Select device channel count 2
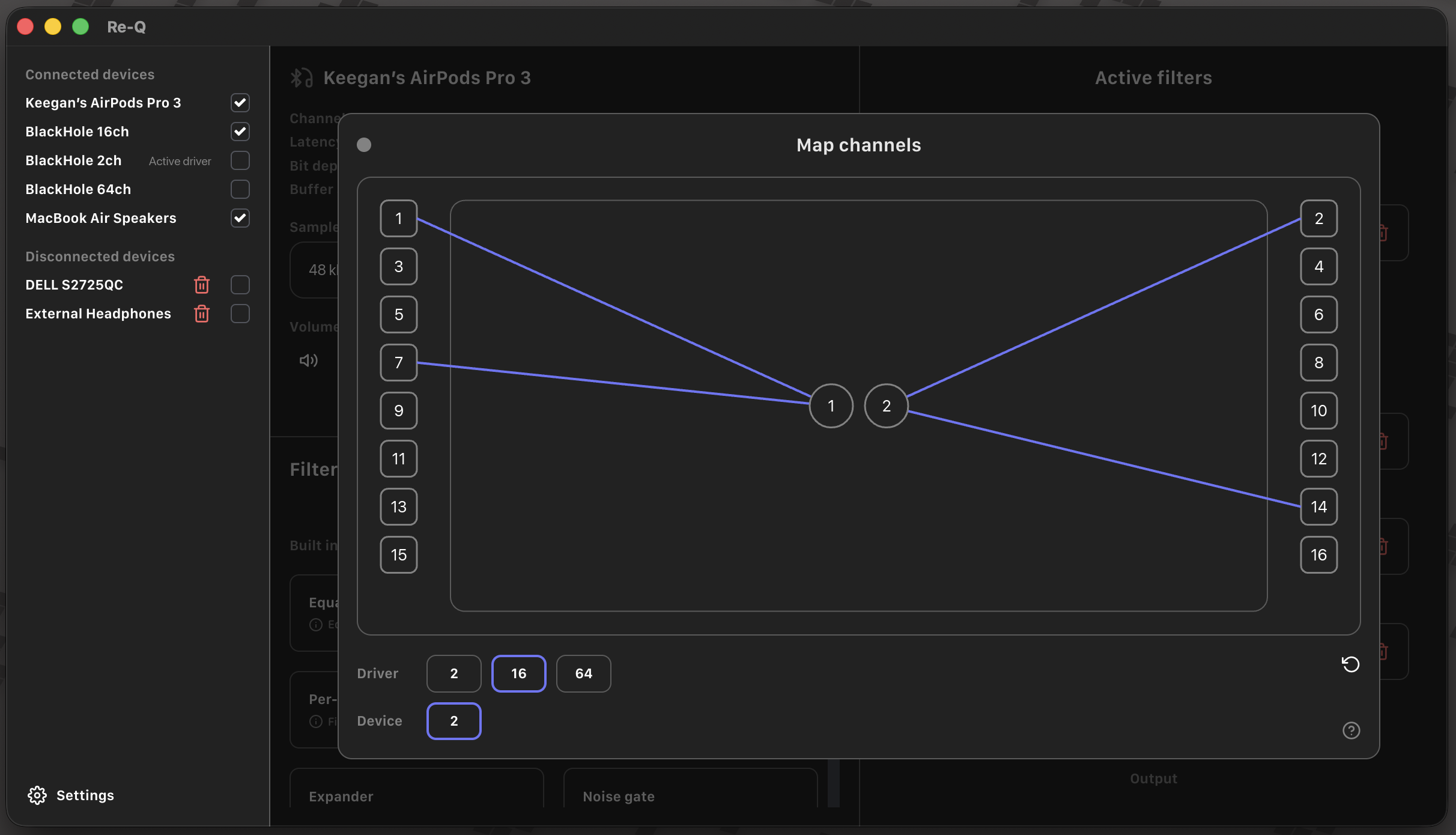 (x=454, y=721)
